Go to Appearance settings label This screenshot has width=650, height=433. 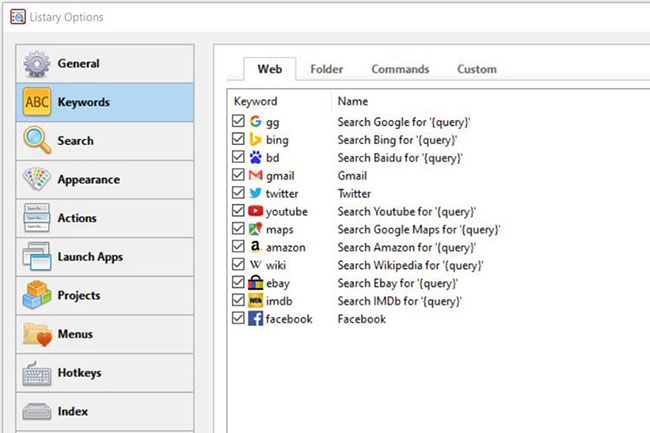tap(89, 180)
